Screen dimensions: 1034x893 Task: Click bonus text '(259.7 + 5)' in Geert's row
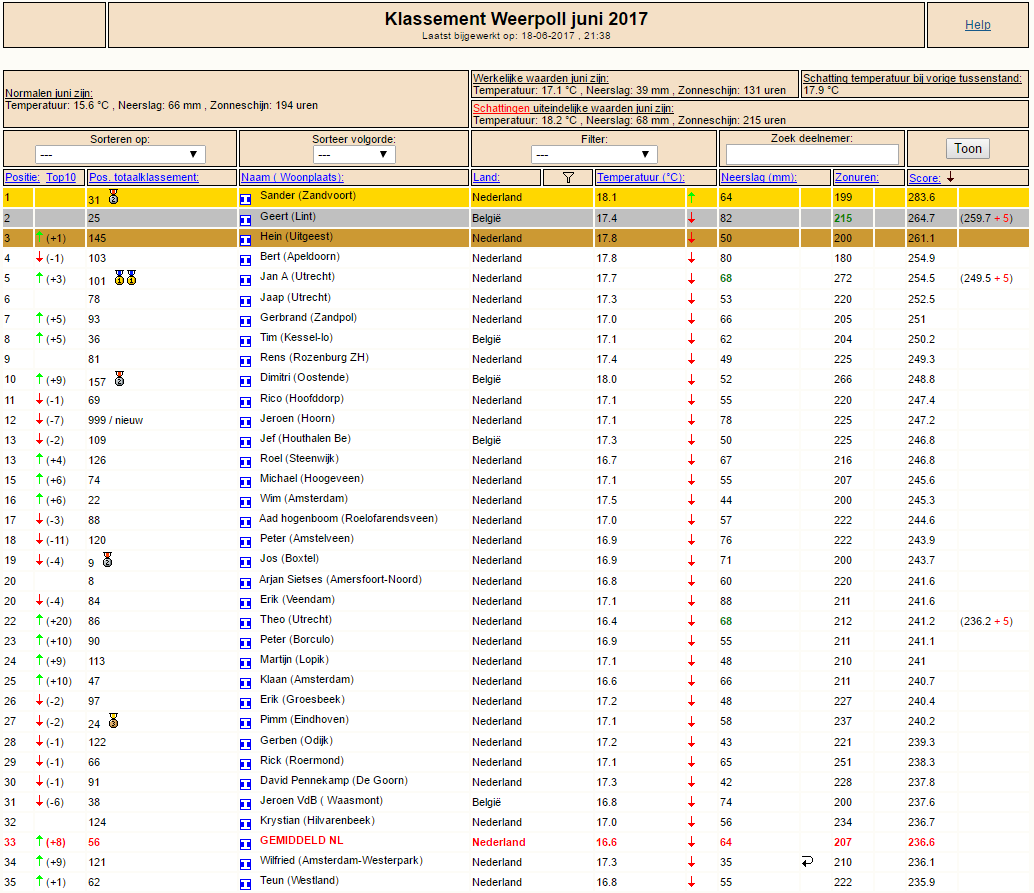click(x=986, y=218)
